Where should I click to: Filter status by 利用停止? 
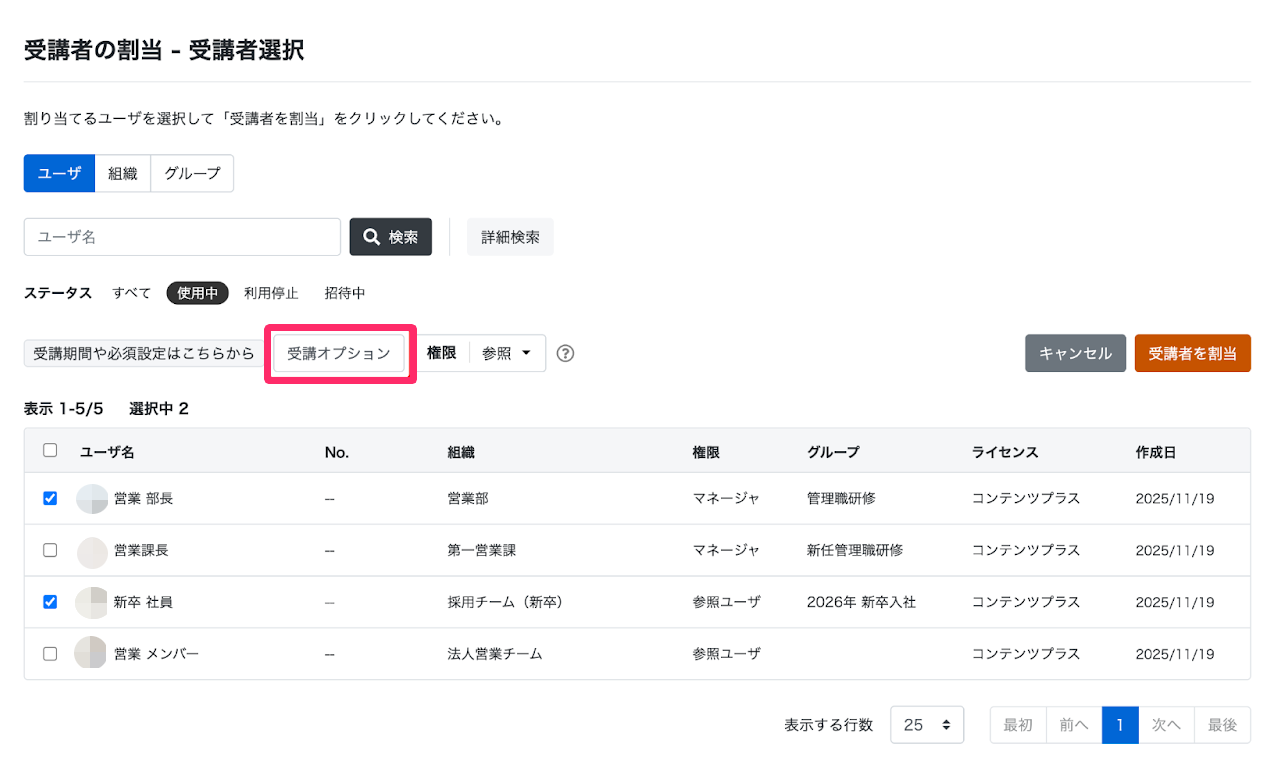[x=271, y=293]
